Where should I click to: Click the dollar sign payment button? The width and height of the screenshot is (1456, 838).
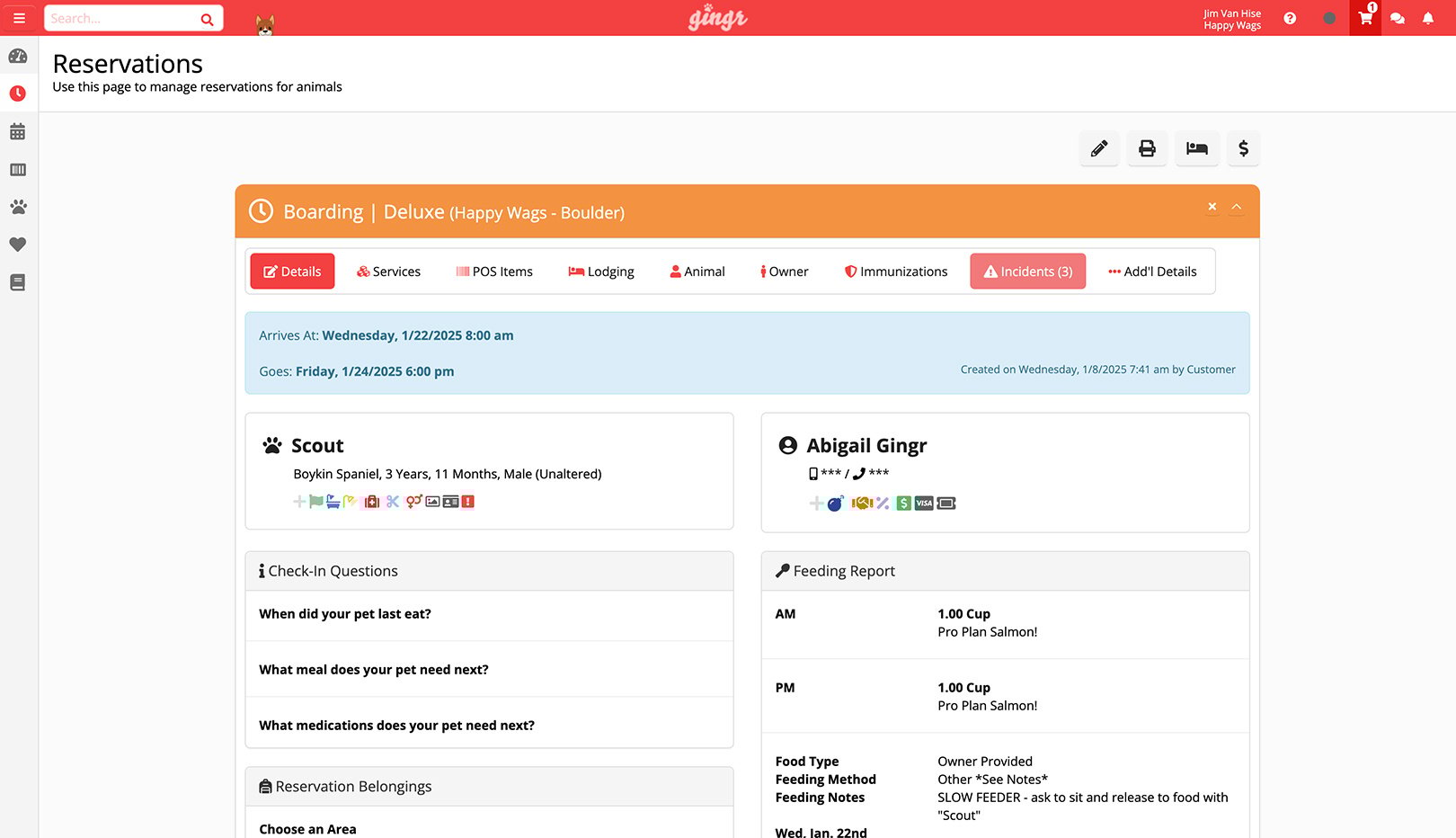1244,148
